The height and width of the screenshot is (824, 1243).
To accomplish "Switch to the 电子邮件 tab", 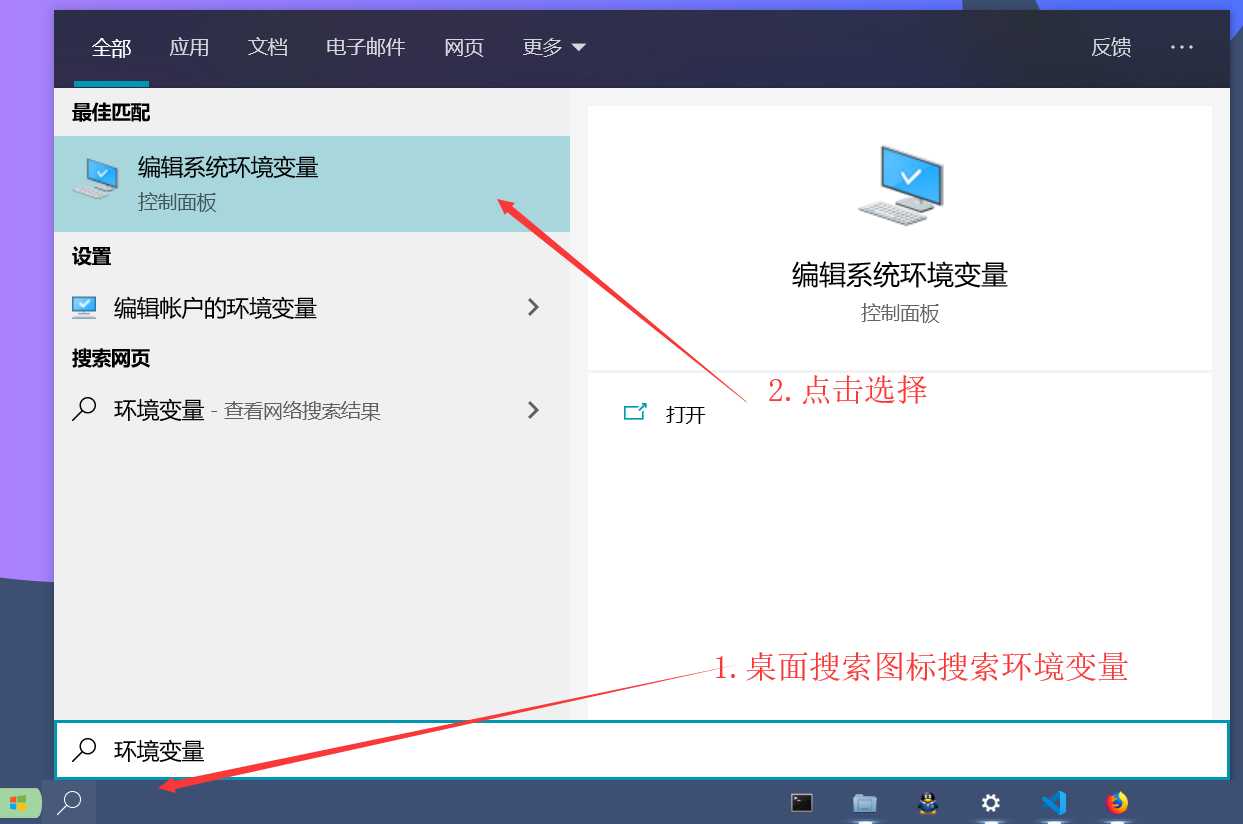I will pyautogui.click(x=365, y=48).
